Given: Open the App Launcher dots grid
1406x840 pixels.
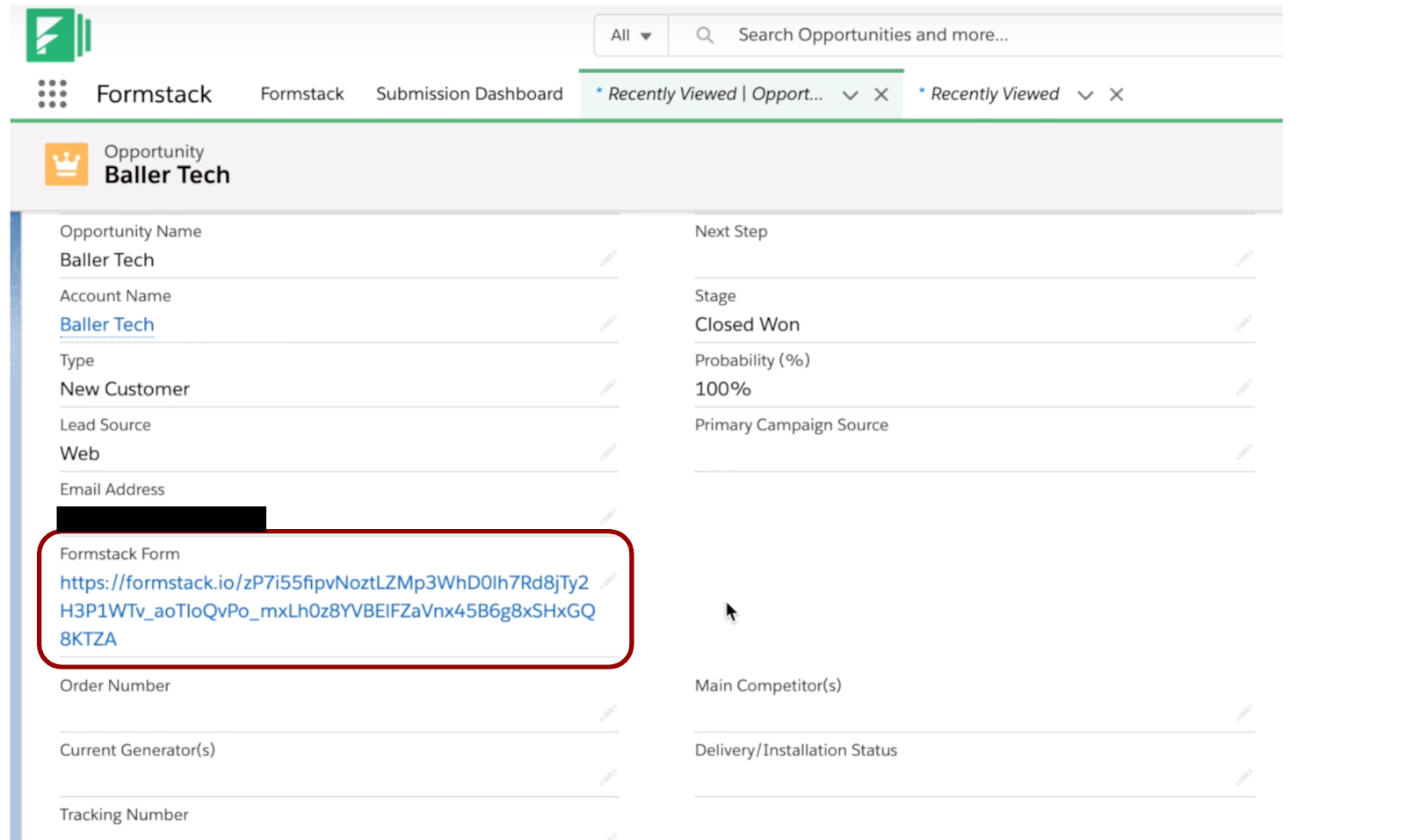Looking at the screenshot, I should click(x=53, y=94).
